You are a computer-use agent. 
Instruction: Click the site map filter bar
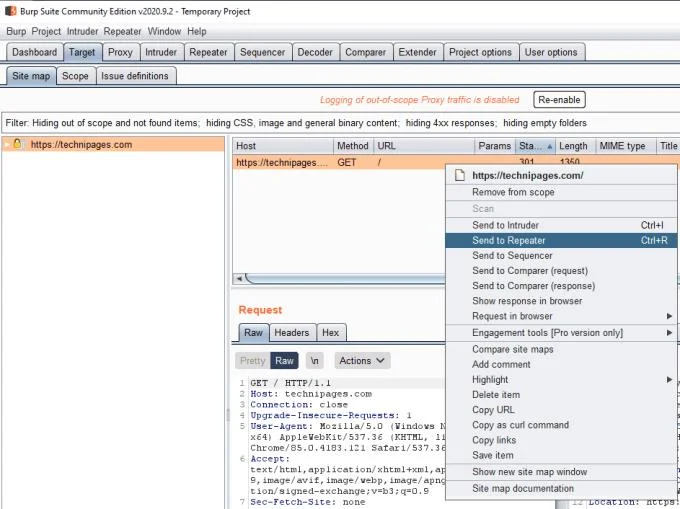tap(340, 123)
